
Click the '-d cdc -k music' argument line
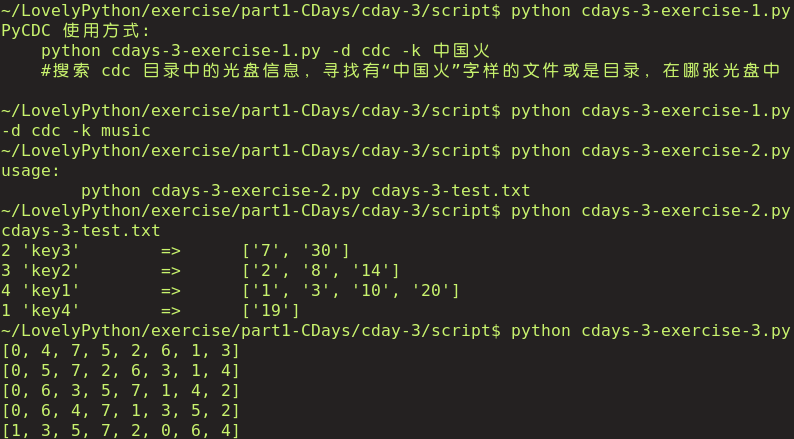click(x=76, y=131)
